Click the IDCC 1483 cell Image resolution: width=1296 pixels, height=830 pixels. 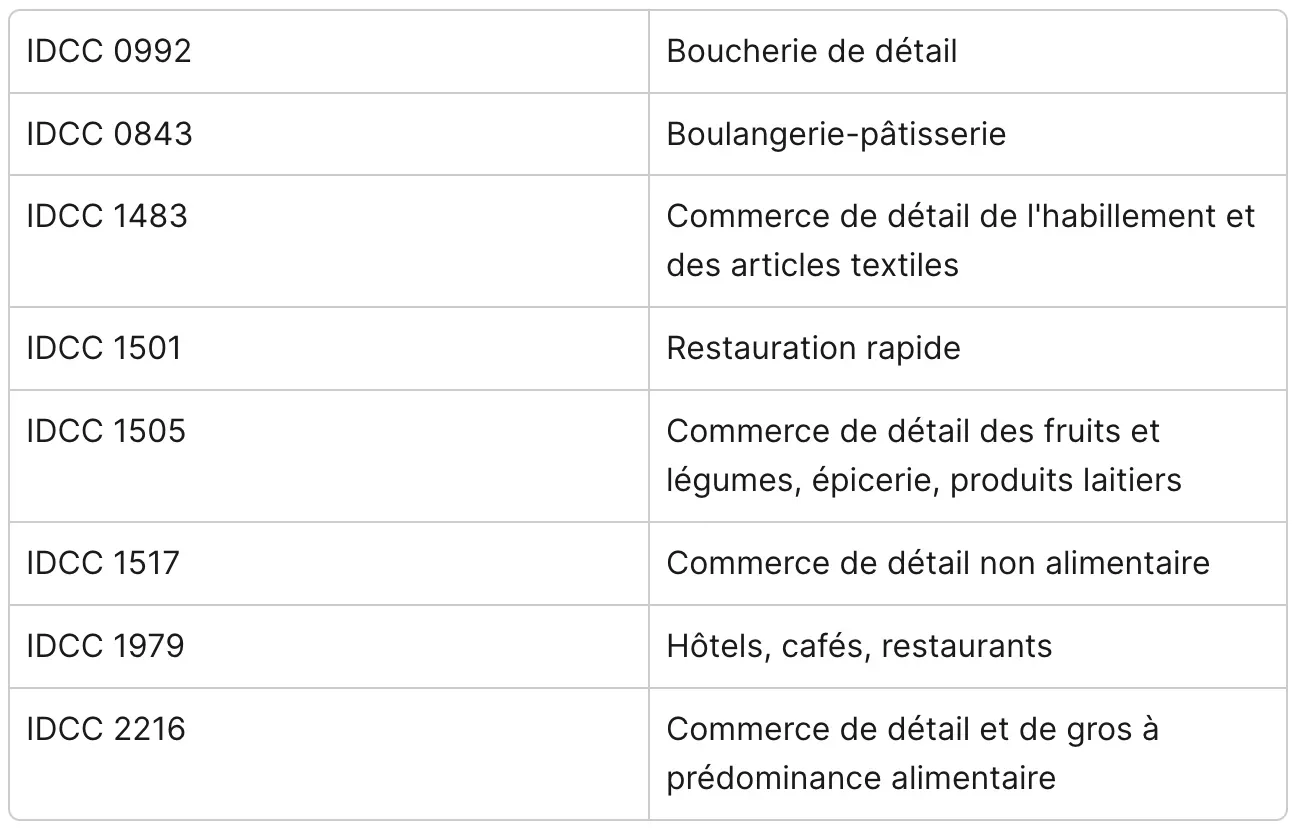[x=107, y=216]
